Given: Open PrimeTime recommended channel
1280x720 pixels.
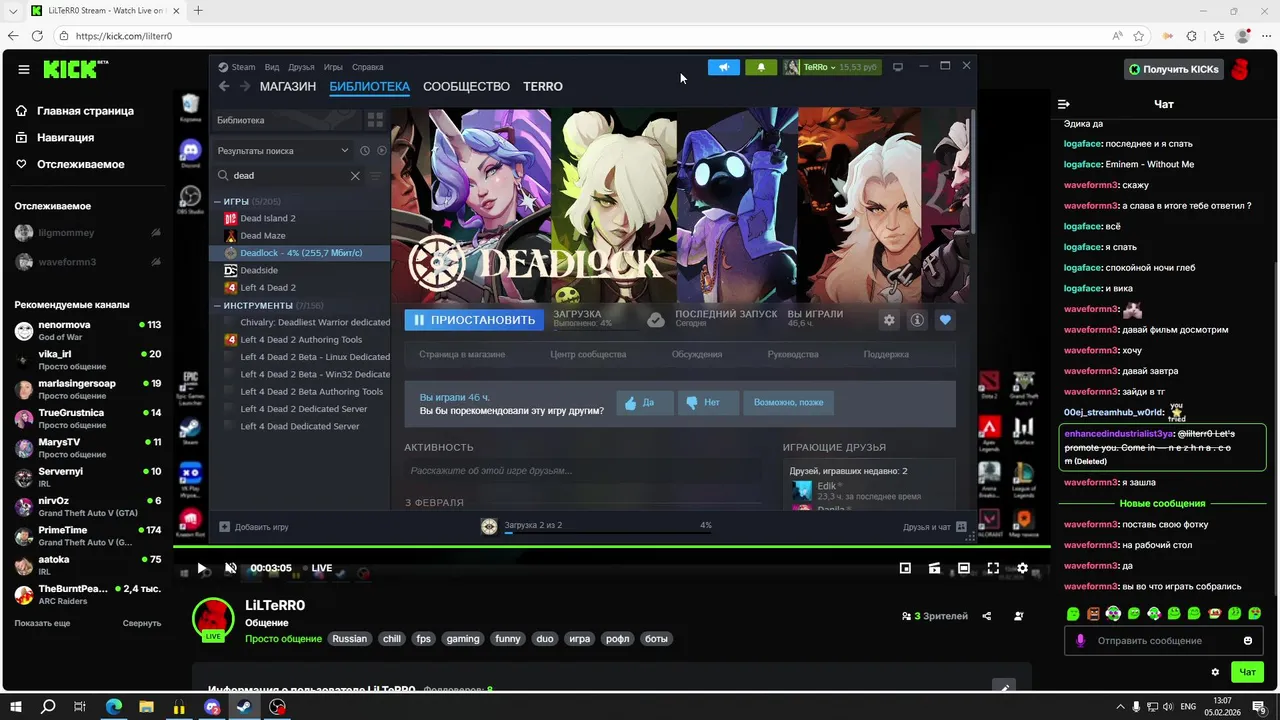Looking at the screenshot, I should [x=87, y=536].
